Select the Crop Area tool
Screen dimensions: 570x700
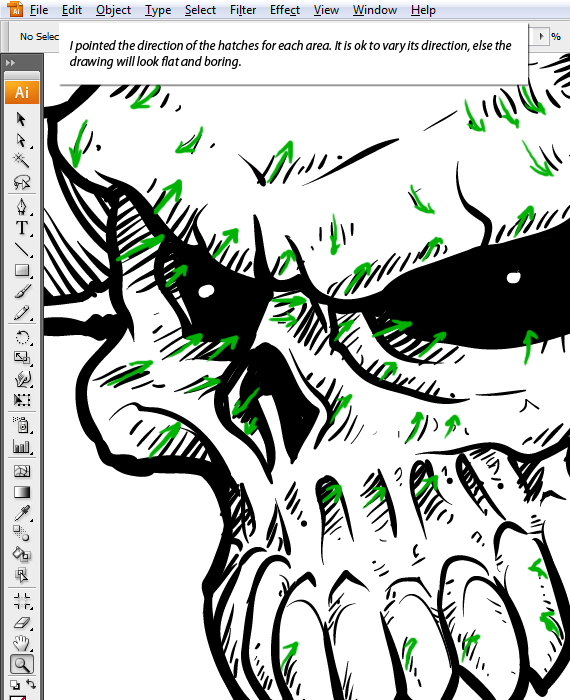click(x=21, y=601)
